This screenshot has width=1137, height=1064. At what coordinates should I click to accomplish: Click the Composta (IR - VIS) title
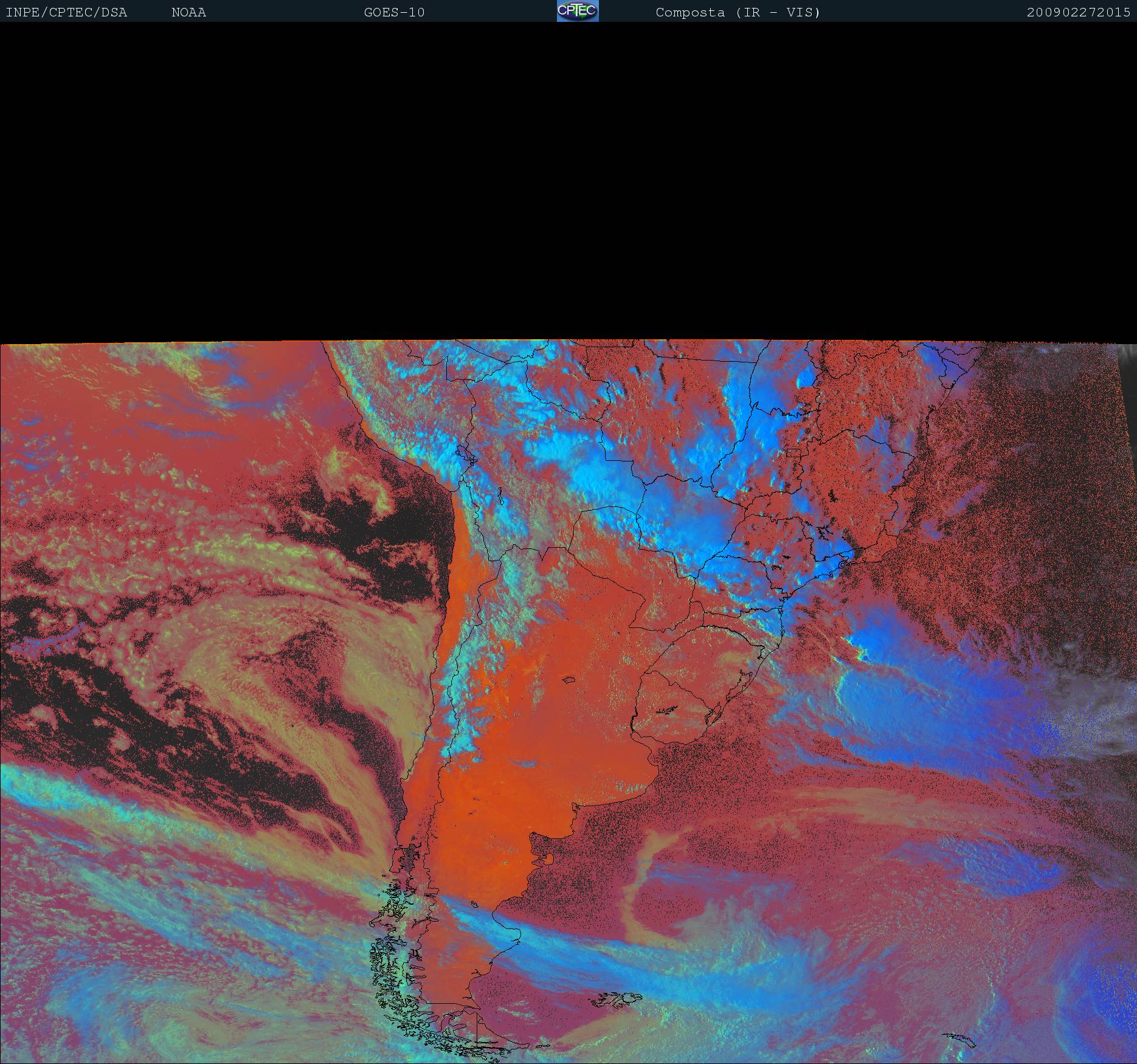738,13
